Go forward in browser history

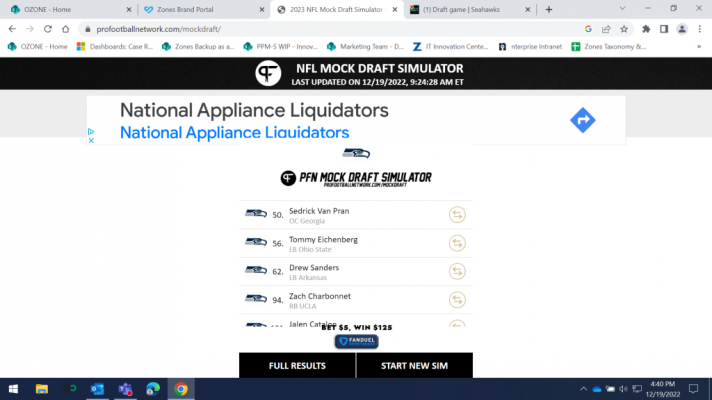point(30,29)
